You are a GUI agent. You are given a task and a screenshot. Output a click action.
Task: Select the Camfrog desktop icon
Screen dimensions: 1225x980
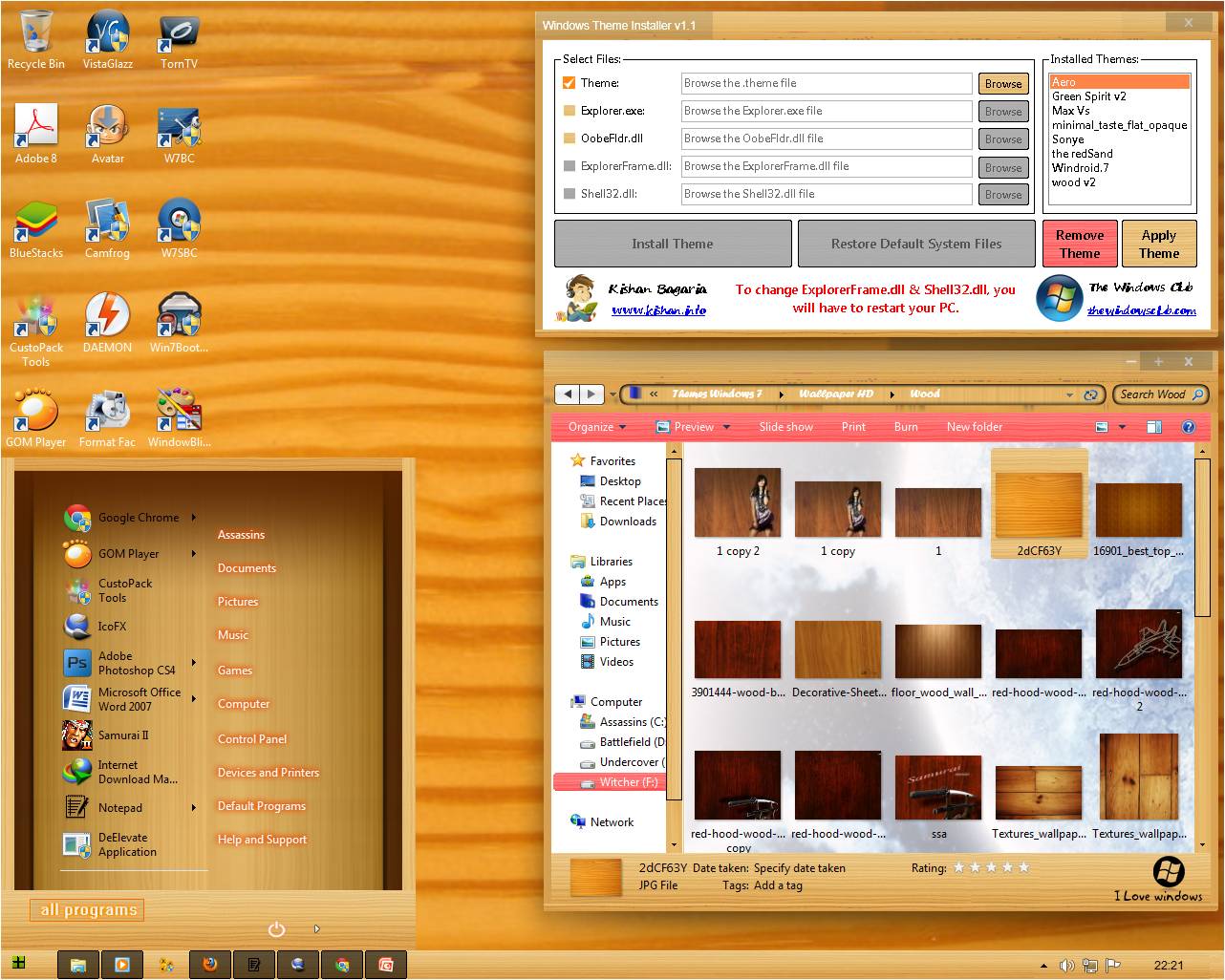[x=108, y=229]
